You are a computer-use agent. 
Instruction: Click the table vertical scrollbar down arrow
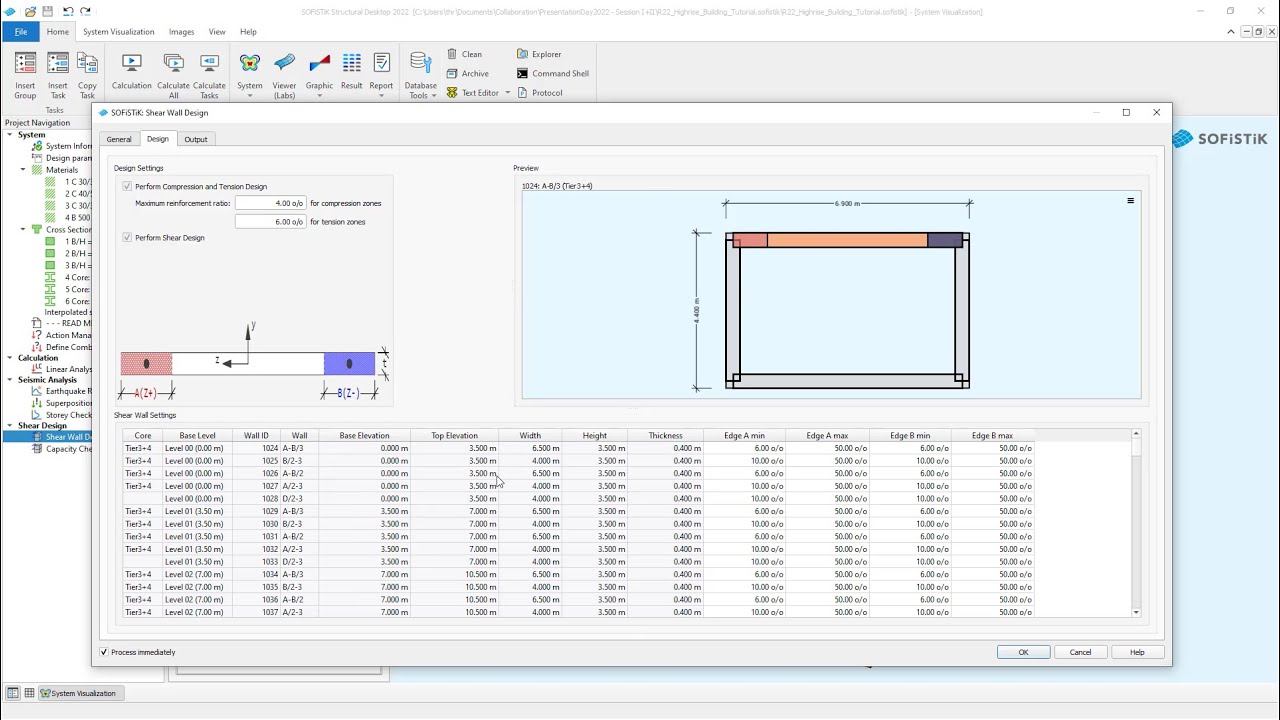(x=1136, y=612)
